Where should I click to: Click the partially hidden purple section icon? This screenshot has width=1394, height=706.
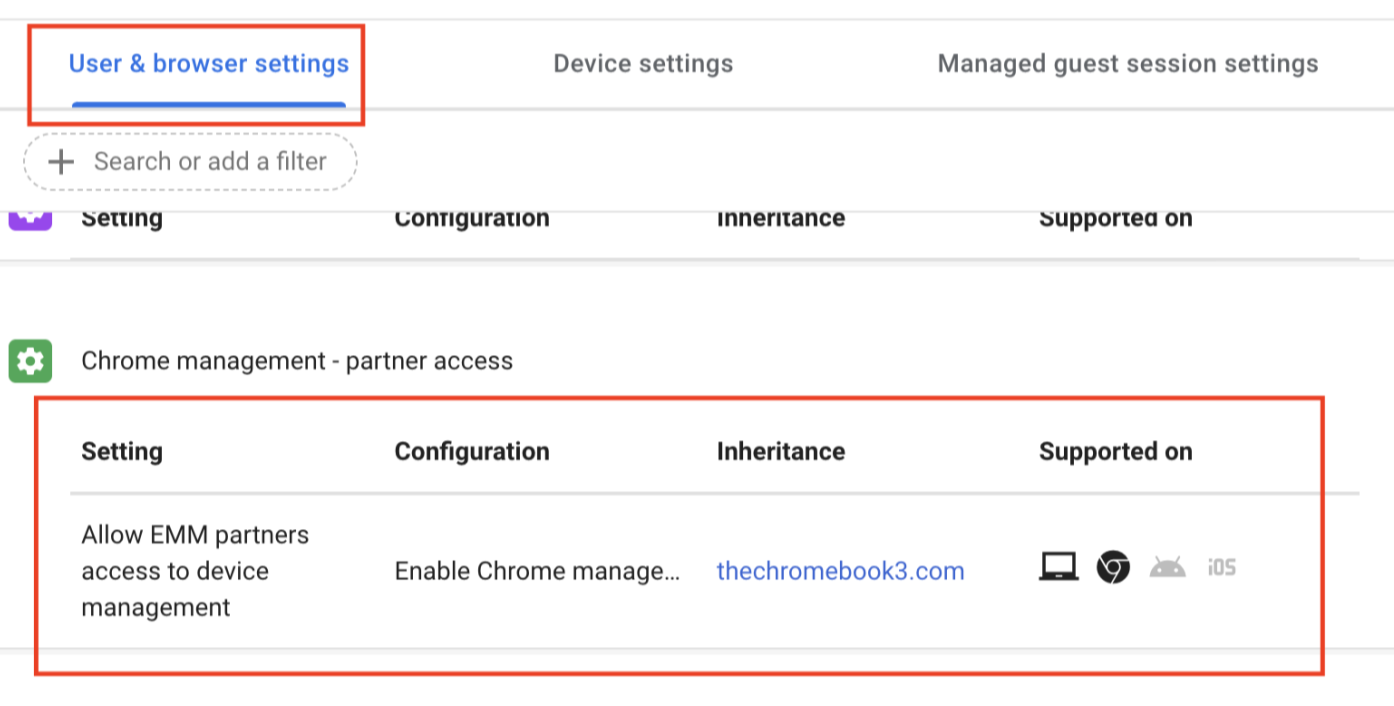tap(30, 219)
